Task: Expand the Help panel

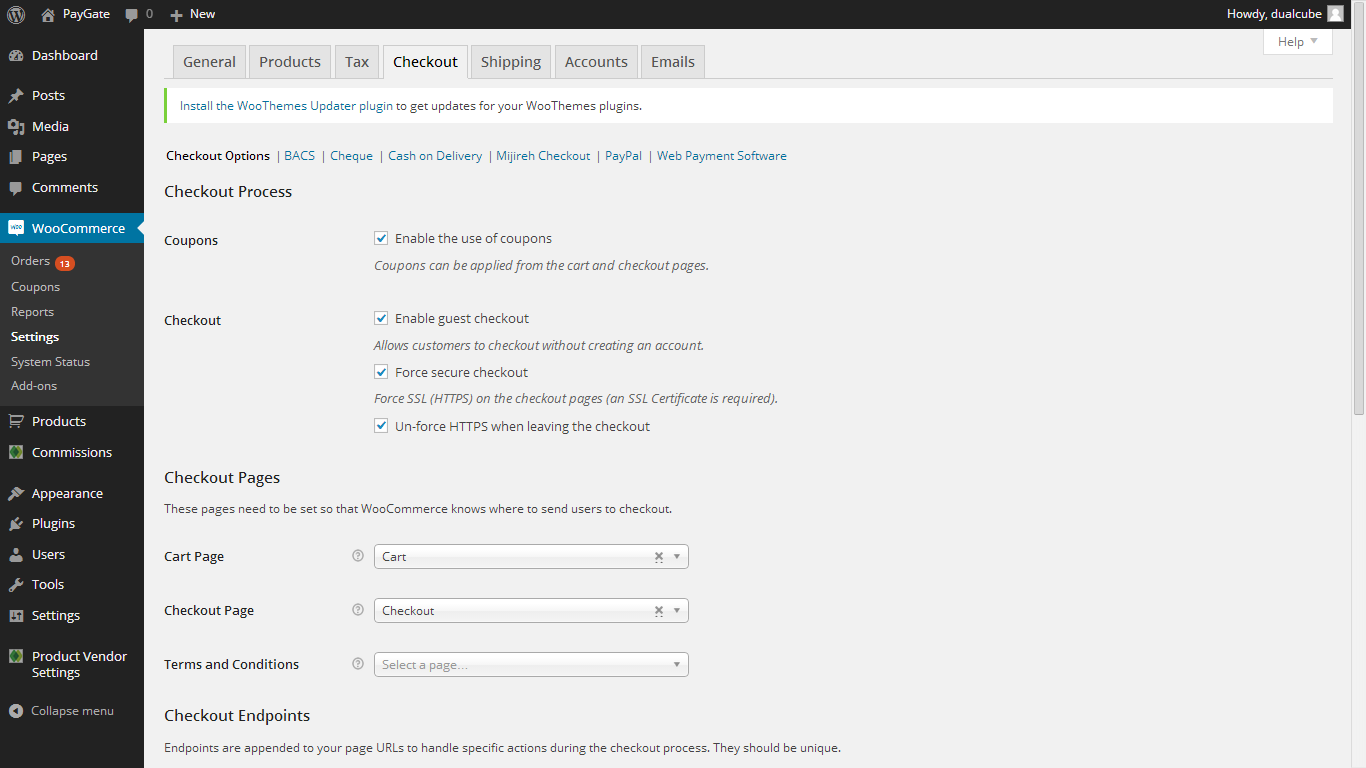Action: point(1298,41)
